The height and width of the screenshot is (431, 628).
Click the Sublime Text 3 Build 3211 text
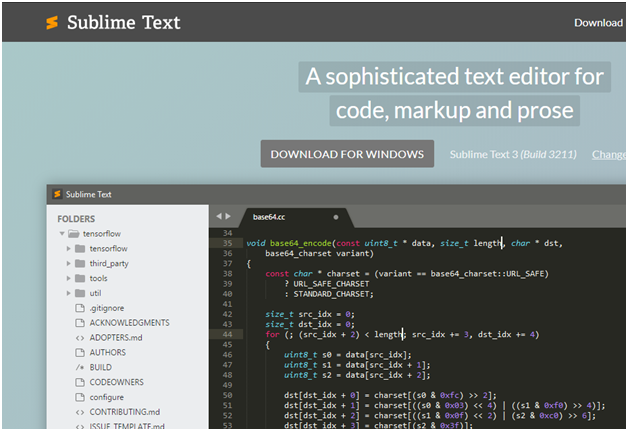(x=513, y=154)
